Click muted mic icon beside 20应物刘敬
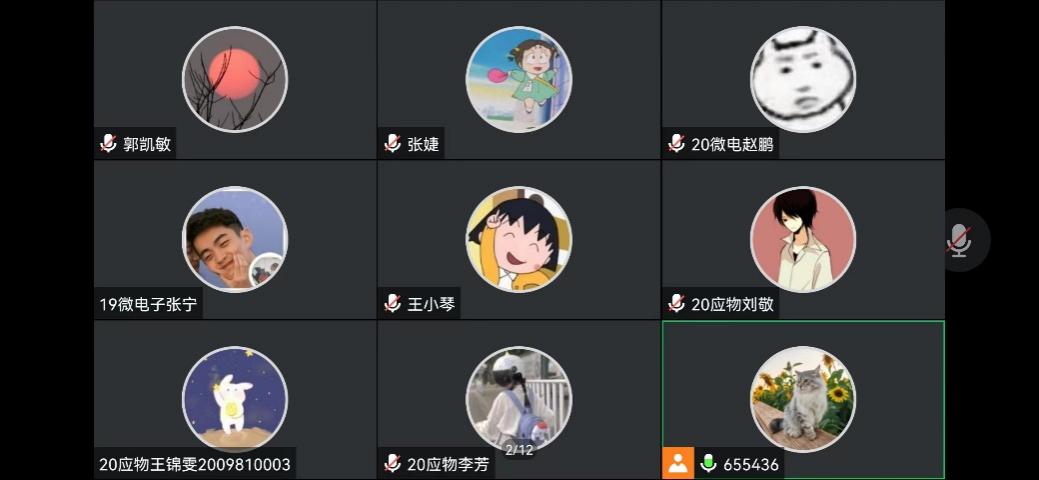Screen dimensions: 1039x480 [676, 304]
